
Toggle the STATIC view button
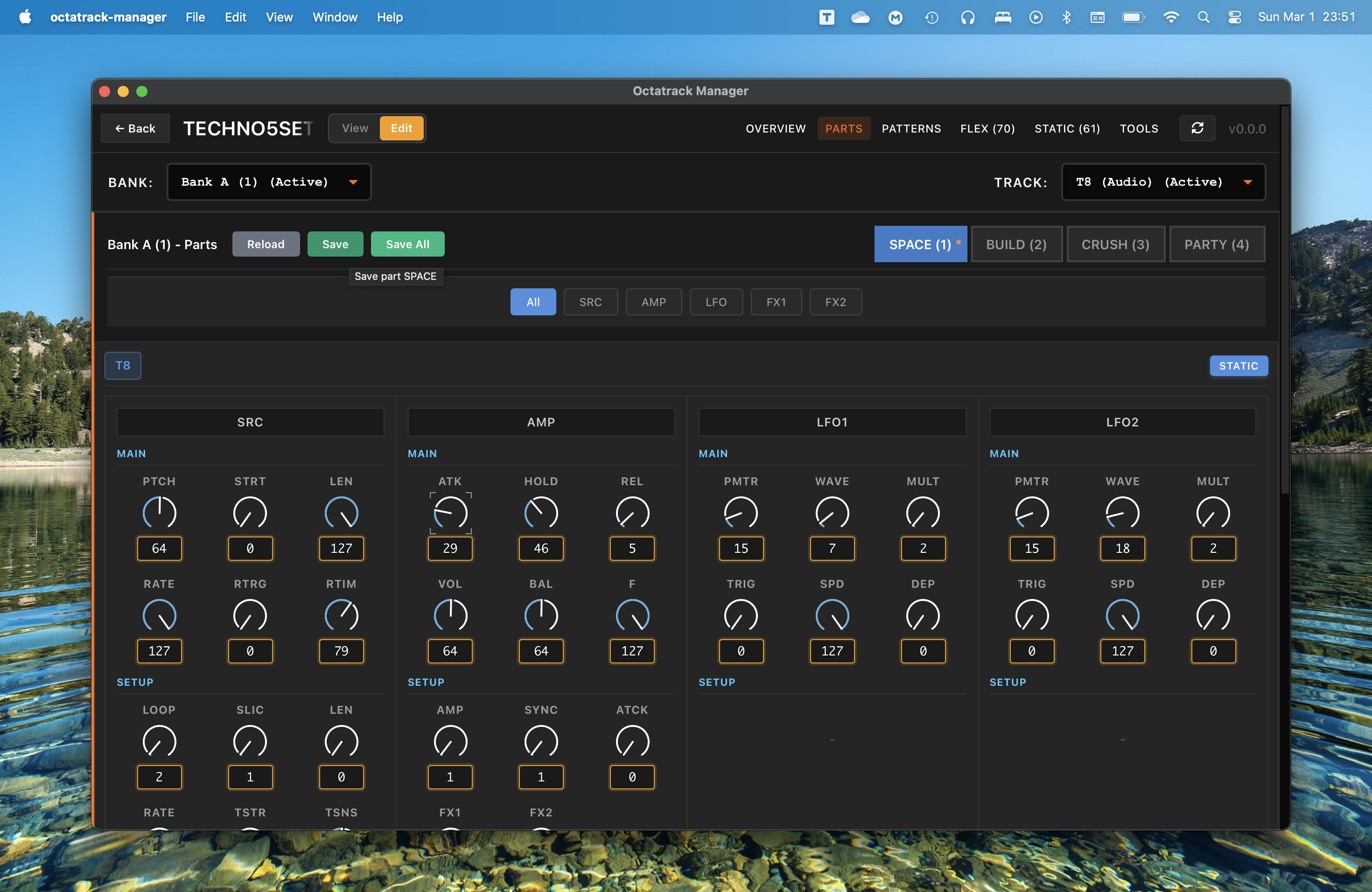[1238, 365]
